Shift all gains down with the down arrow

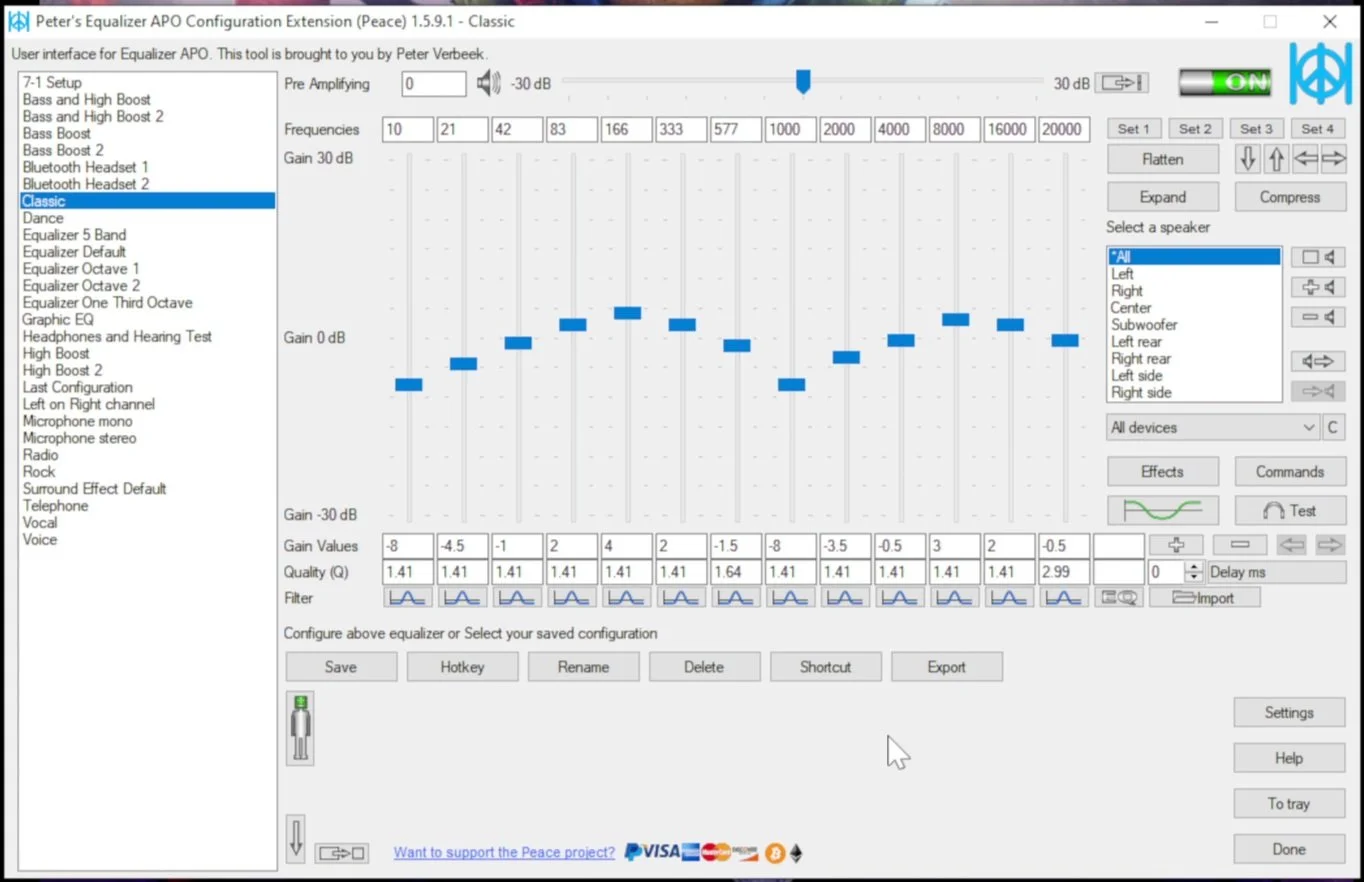[1247, 159]
